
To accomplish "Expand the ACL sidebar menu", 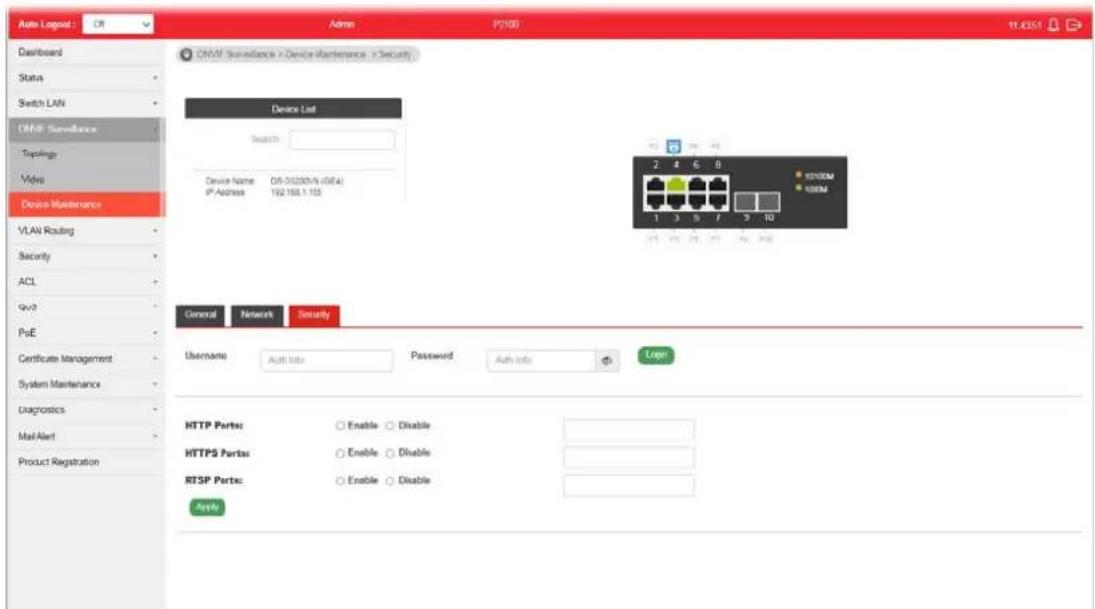I will [87, 281].
